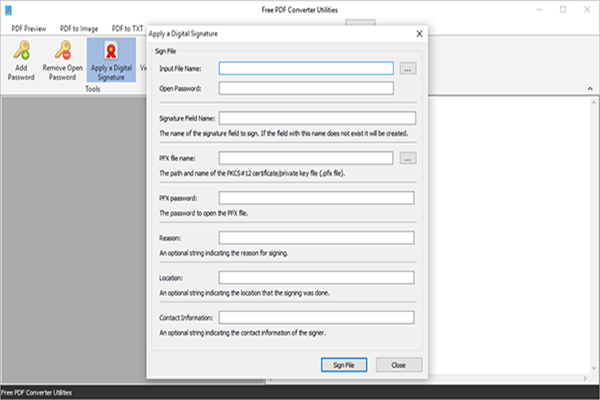The image size is (600, 400).
Task: Open the Apply a Digital Signature tool
Action: pos(110,60)
